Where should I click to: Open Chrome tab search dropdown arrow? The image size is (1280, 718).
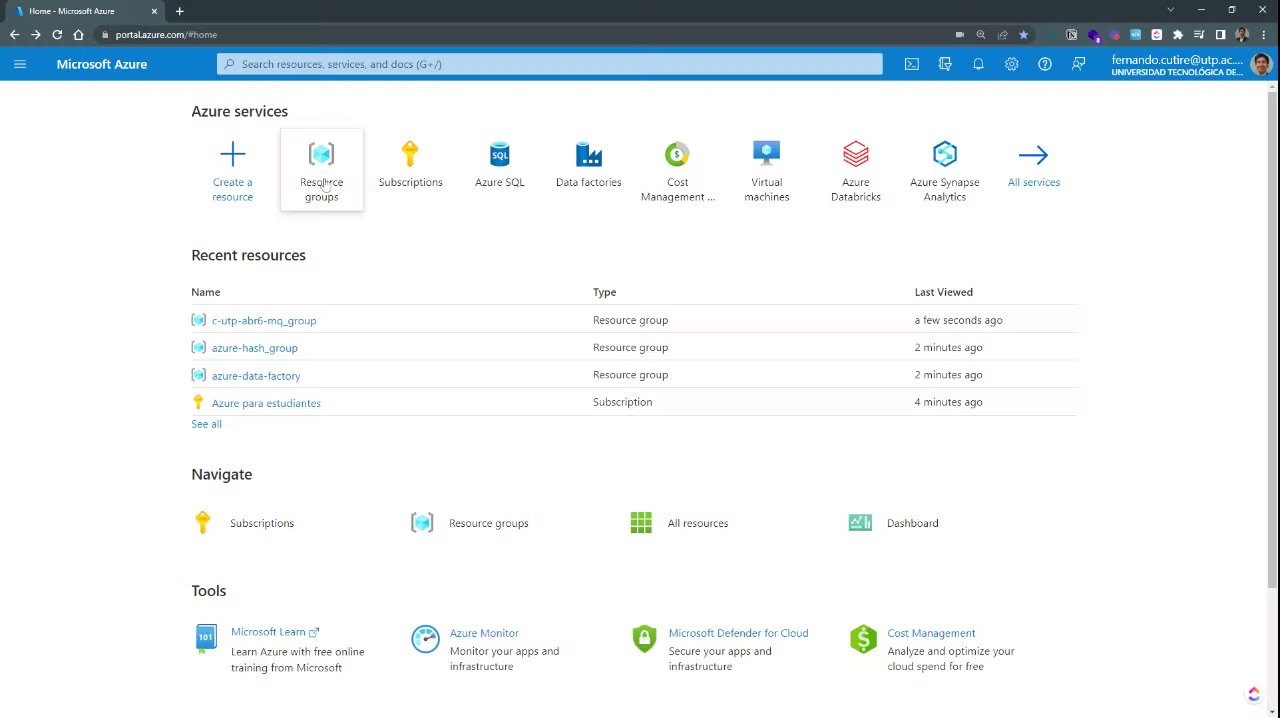pos(1170,10)
